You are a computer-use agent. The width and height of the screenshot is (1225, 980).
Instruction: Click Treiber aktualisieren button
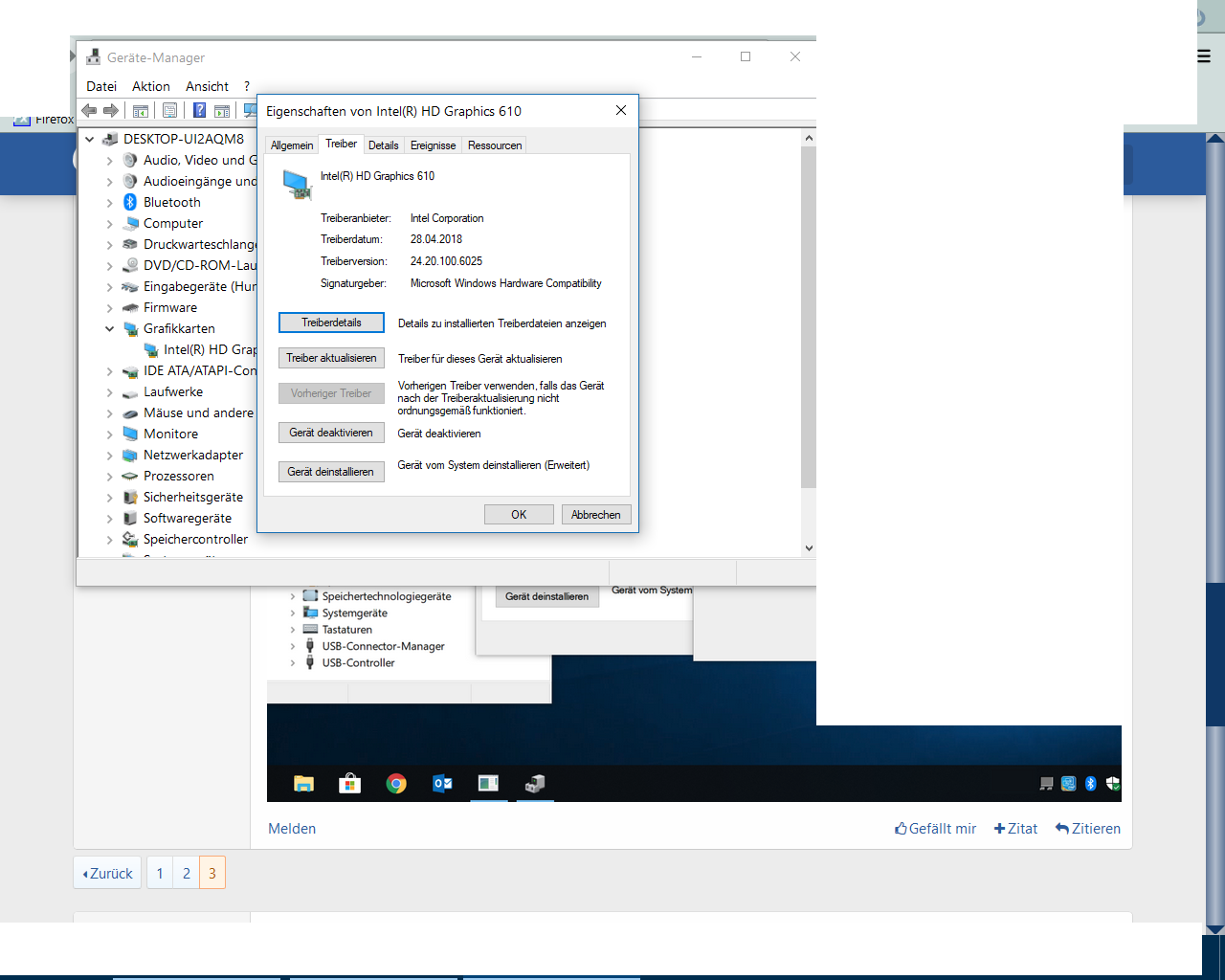click(x=331, y=358)
